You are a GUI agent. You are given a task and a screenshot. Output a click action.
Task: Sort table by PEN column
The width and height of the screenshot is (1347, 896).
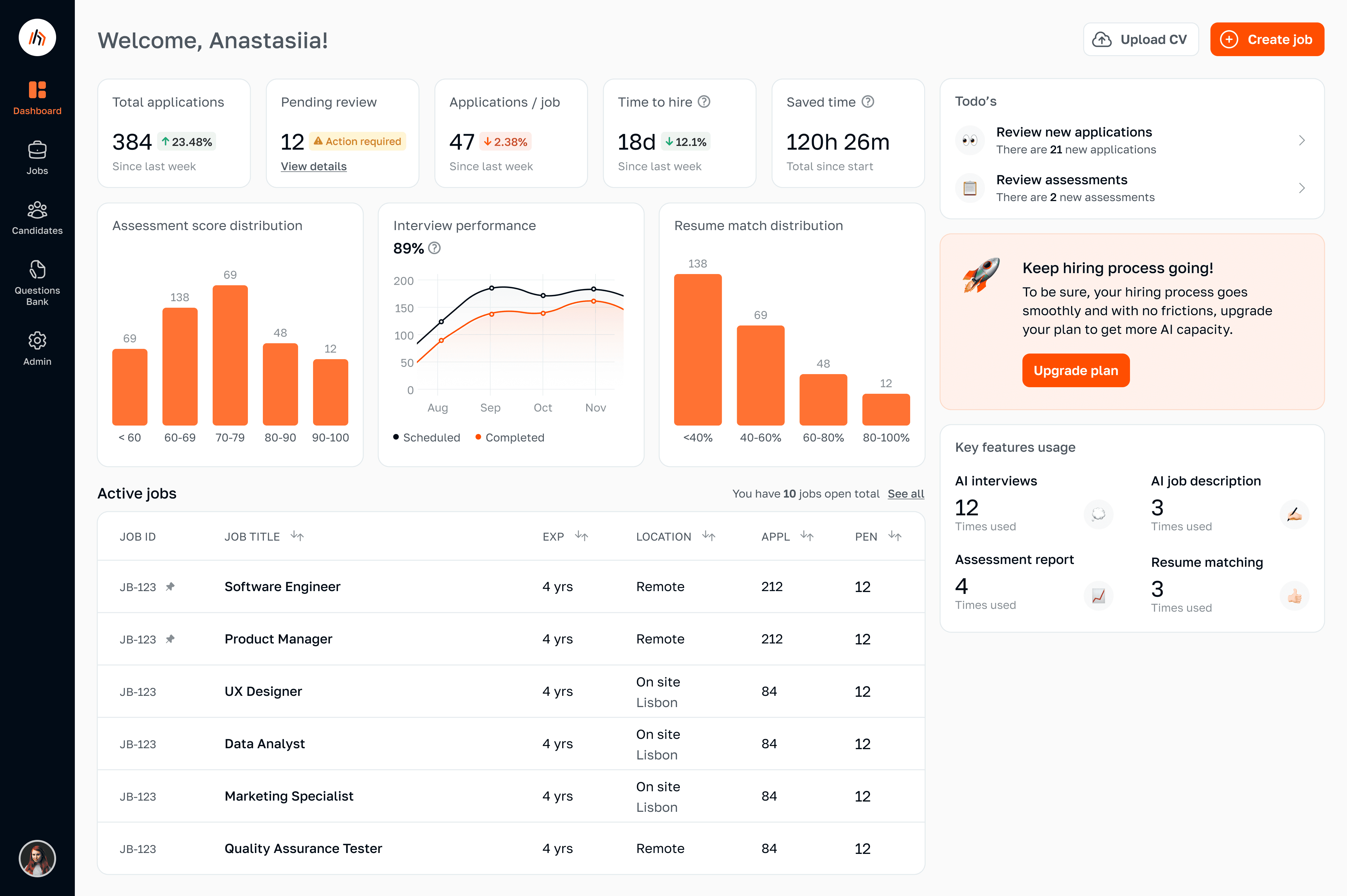tap(895, 536)
